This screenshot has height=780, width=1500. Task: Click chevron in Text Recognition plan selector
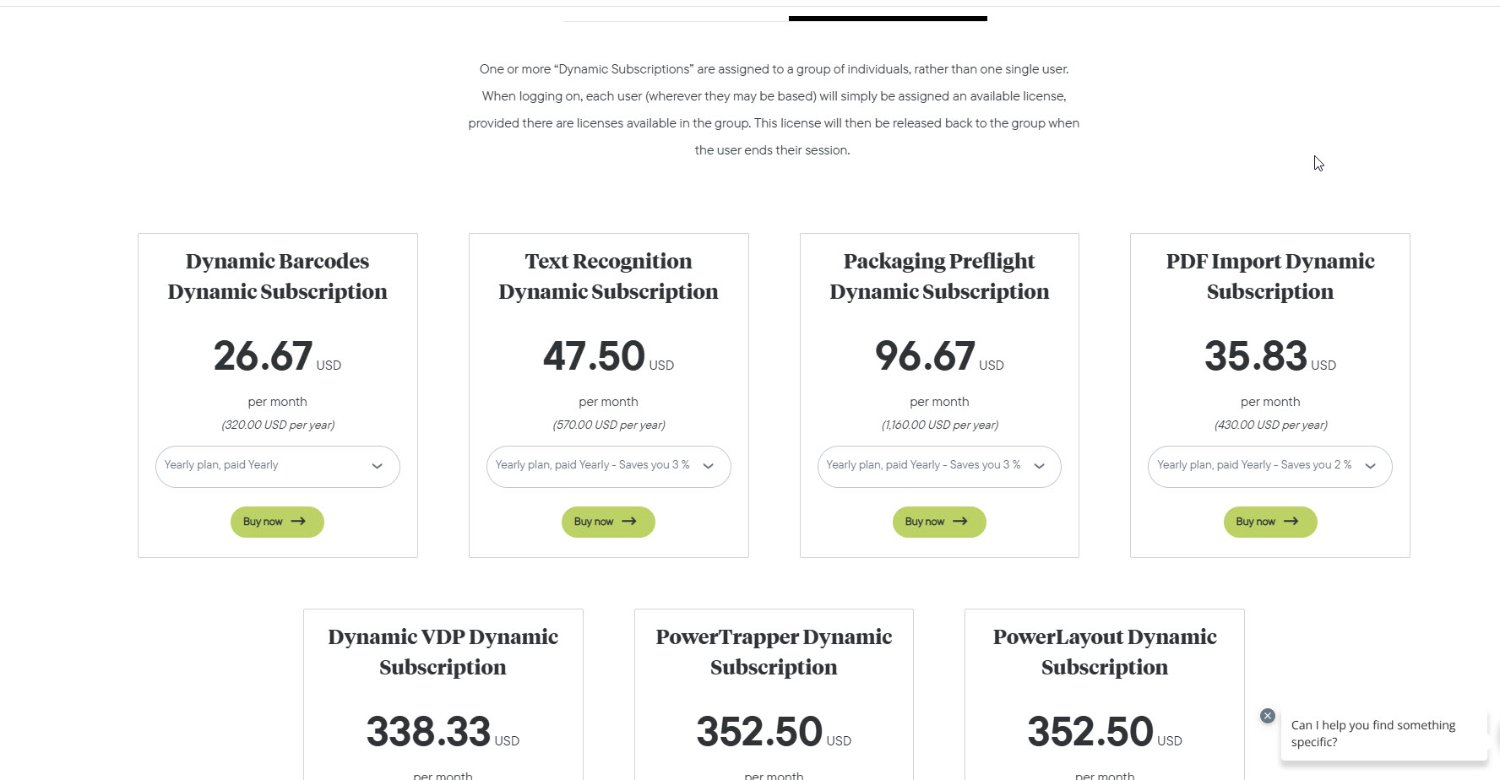tap(708, 466)
